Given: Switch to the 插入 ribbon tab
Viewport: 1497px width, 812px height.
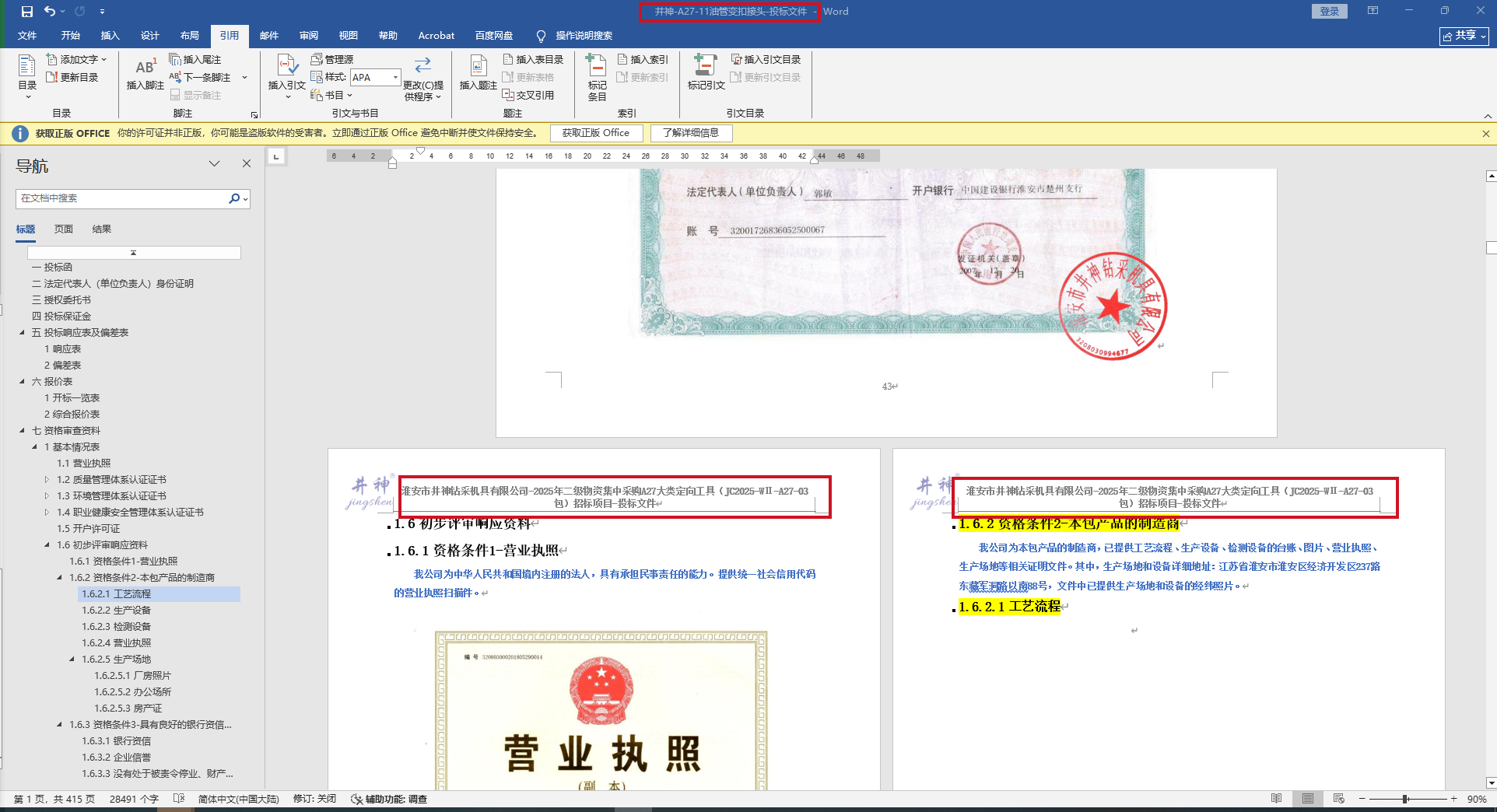Looking at the screenshot, I should tap(110, 36).
